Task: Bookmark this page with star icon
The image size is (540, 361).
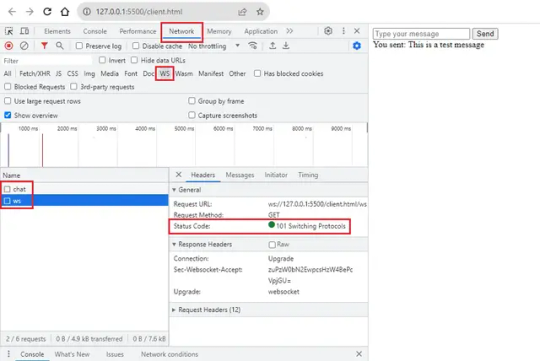Action: pos(260,12)
